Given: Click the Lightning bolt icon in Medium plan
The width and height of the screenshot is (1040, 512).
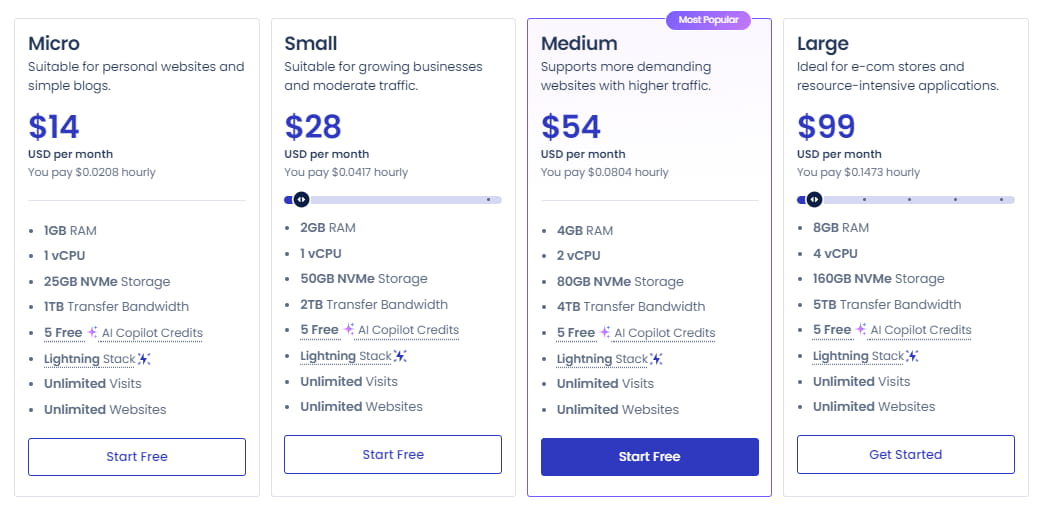Looking at the screenshot, I should 657,359.
